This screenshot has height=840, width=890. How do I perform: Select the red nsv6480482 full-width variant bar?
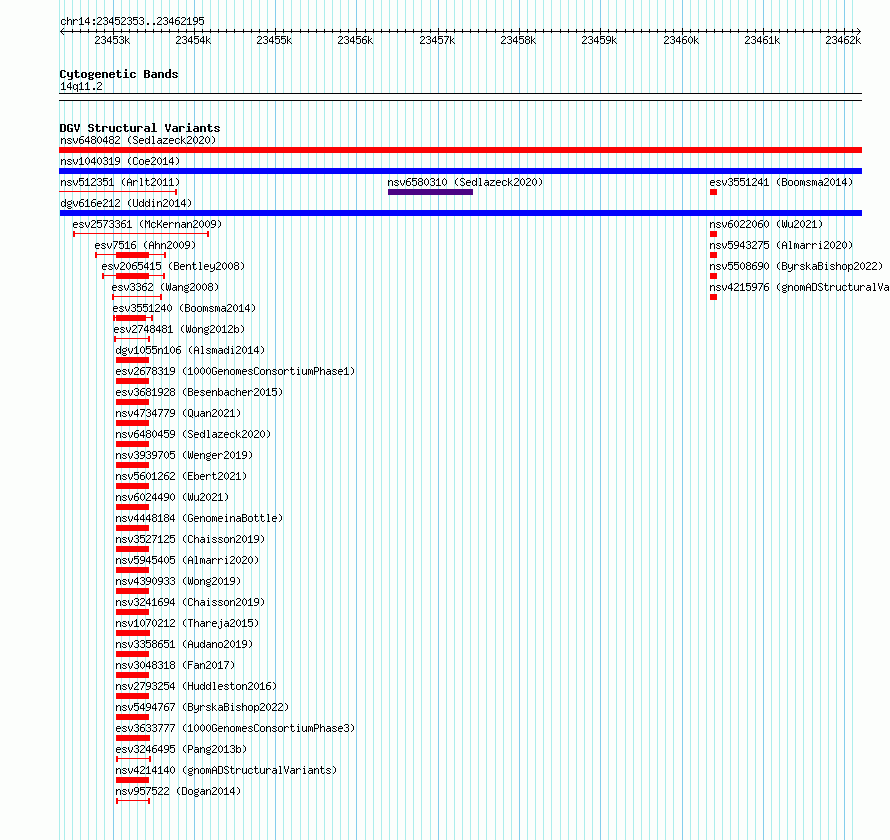(460, 150)
